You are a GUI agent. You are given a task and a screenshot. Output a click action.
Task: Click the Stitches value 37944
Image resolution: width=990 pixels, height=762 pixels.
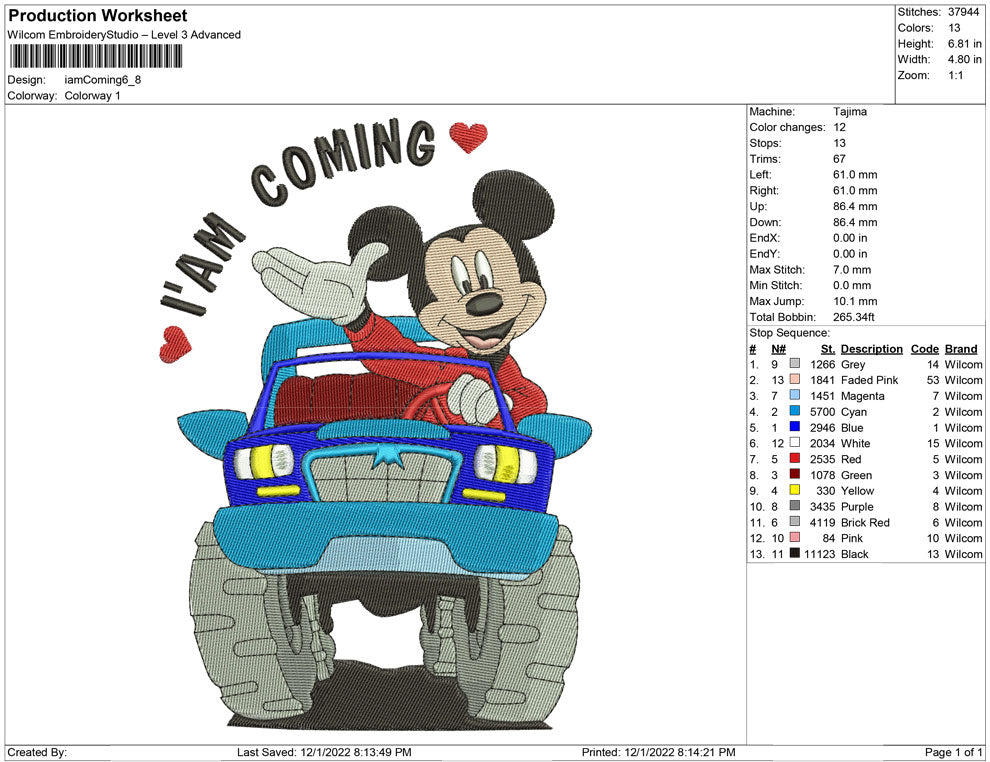[x=963, y=12]
